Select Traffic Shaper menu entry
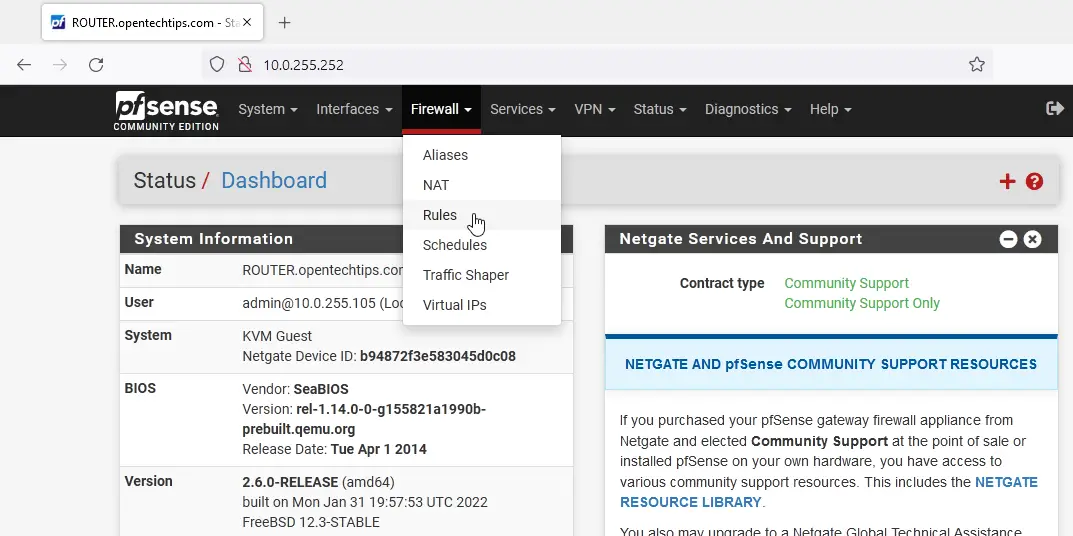This screenshot has width=1073, height=536. point(465,275)
